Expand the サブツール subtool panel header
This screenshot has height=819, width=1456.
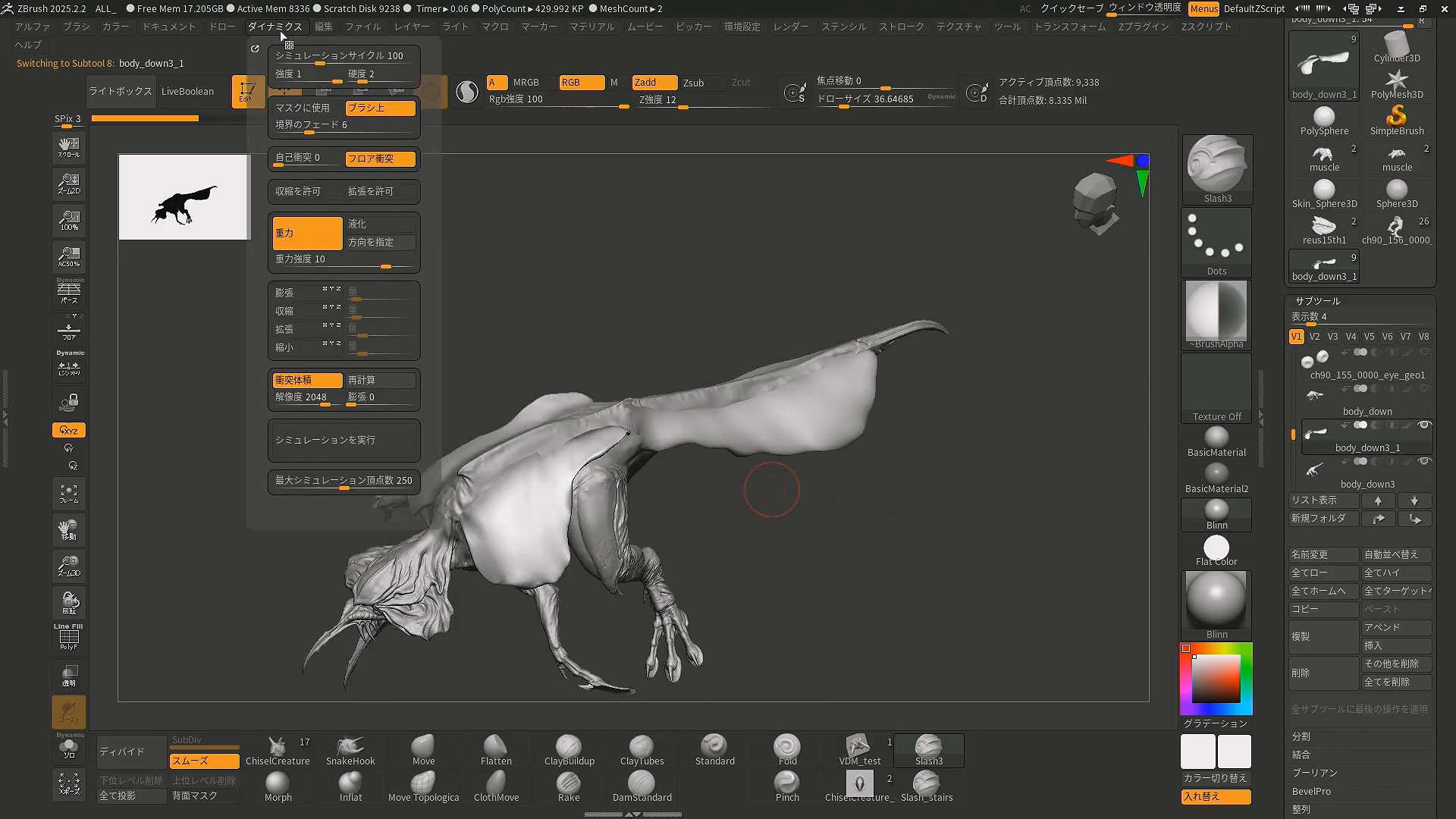coord(1317,301)
